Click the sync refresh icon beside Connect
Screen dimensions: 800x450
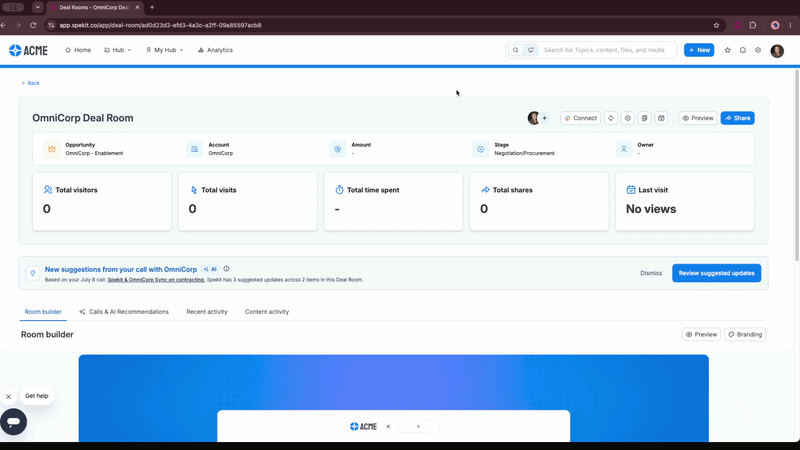[611, 118]
